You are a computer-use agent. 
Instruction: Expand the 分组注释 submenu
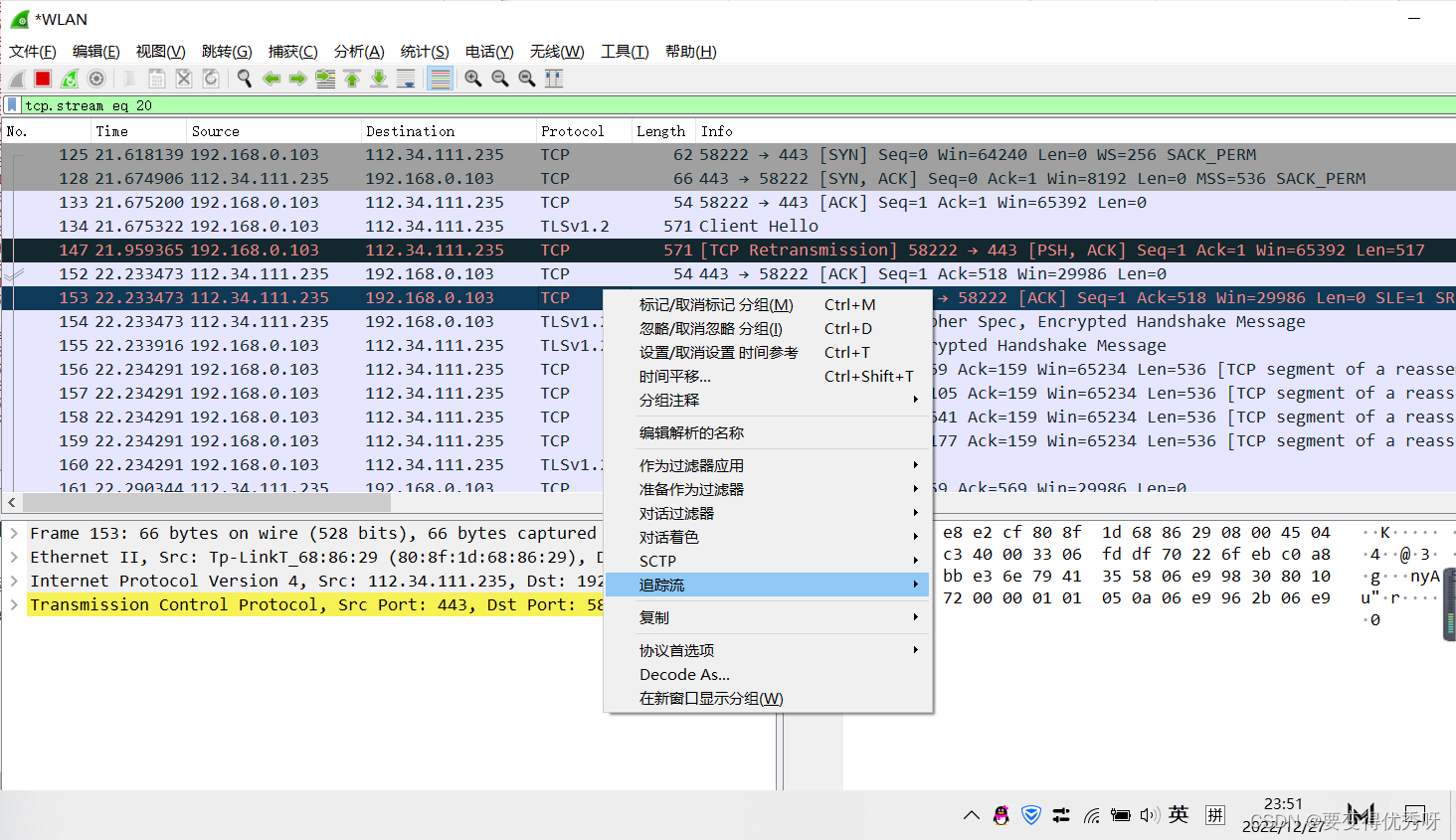tap(768, 401)
